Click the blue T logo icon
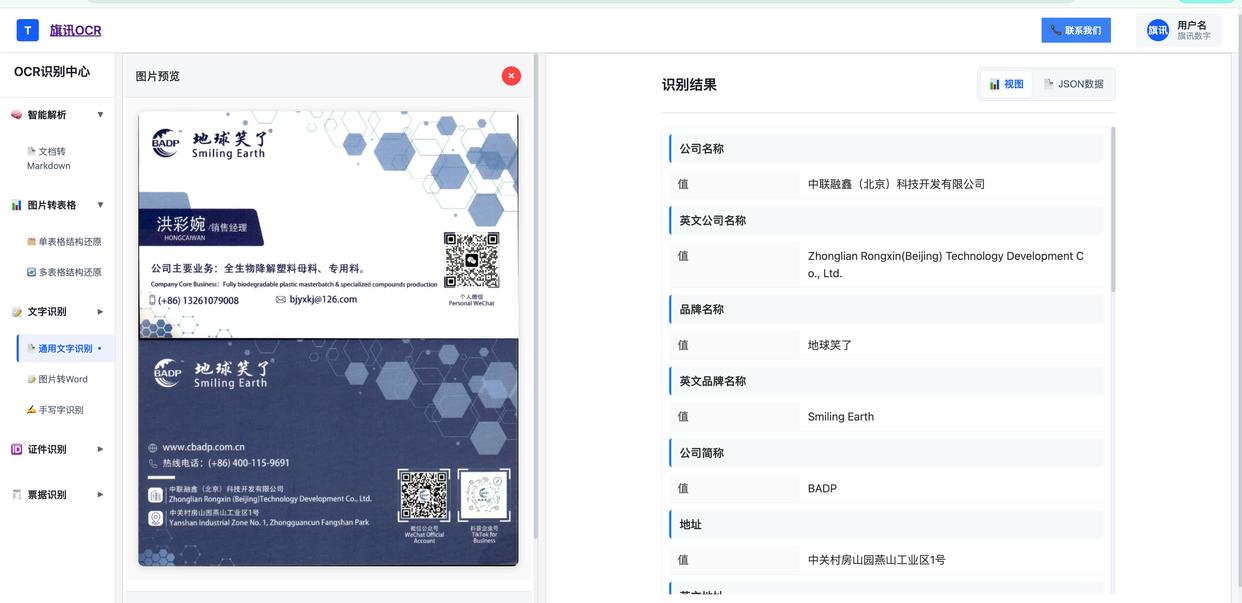 click(27, 30)
